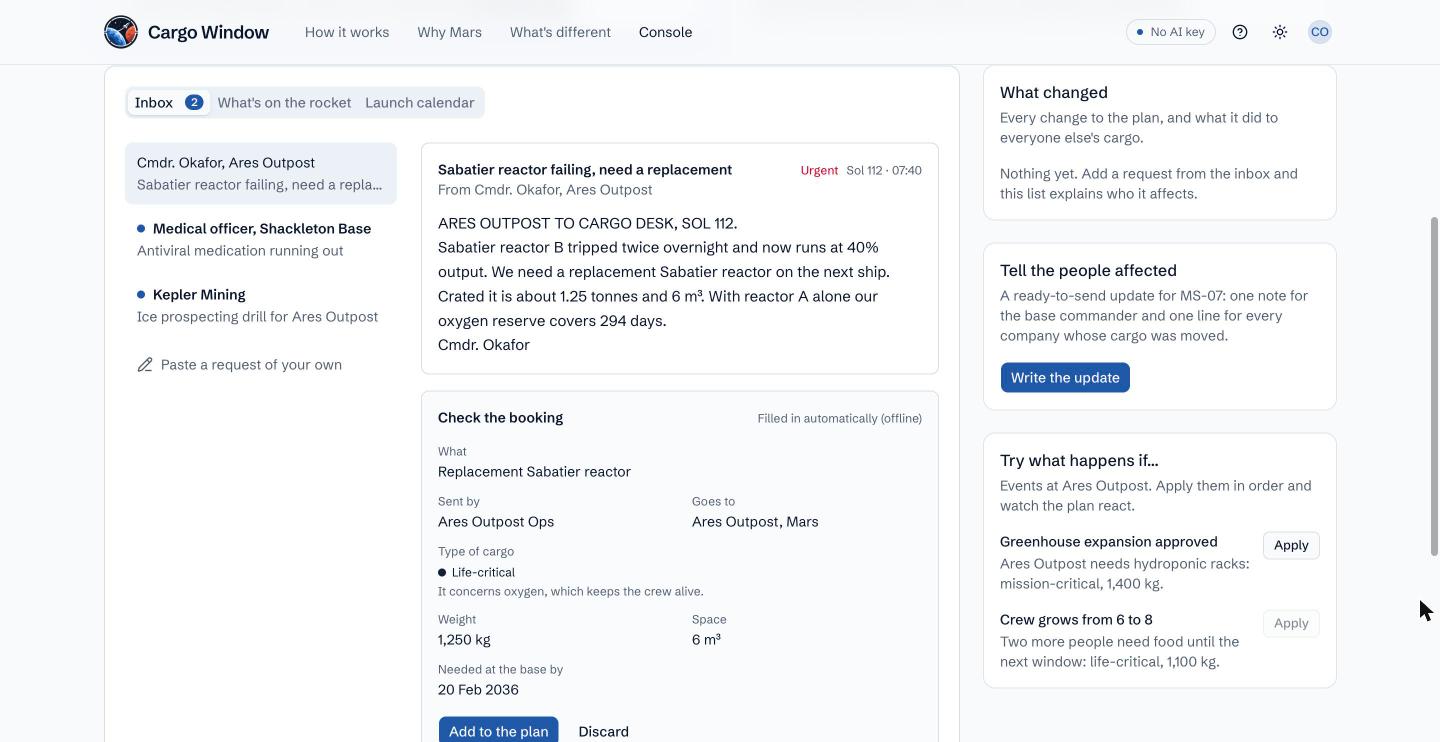
Task: Click Write the update button
Action: click(1065, 377)
